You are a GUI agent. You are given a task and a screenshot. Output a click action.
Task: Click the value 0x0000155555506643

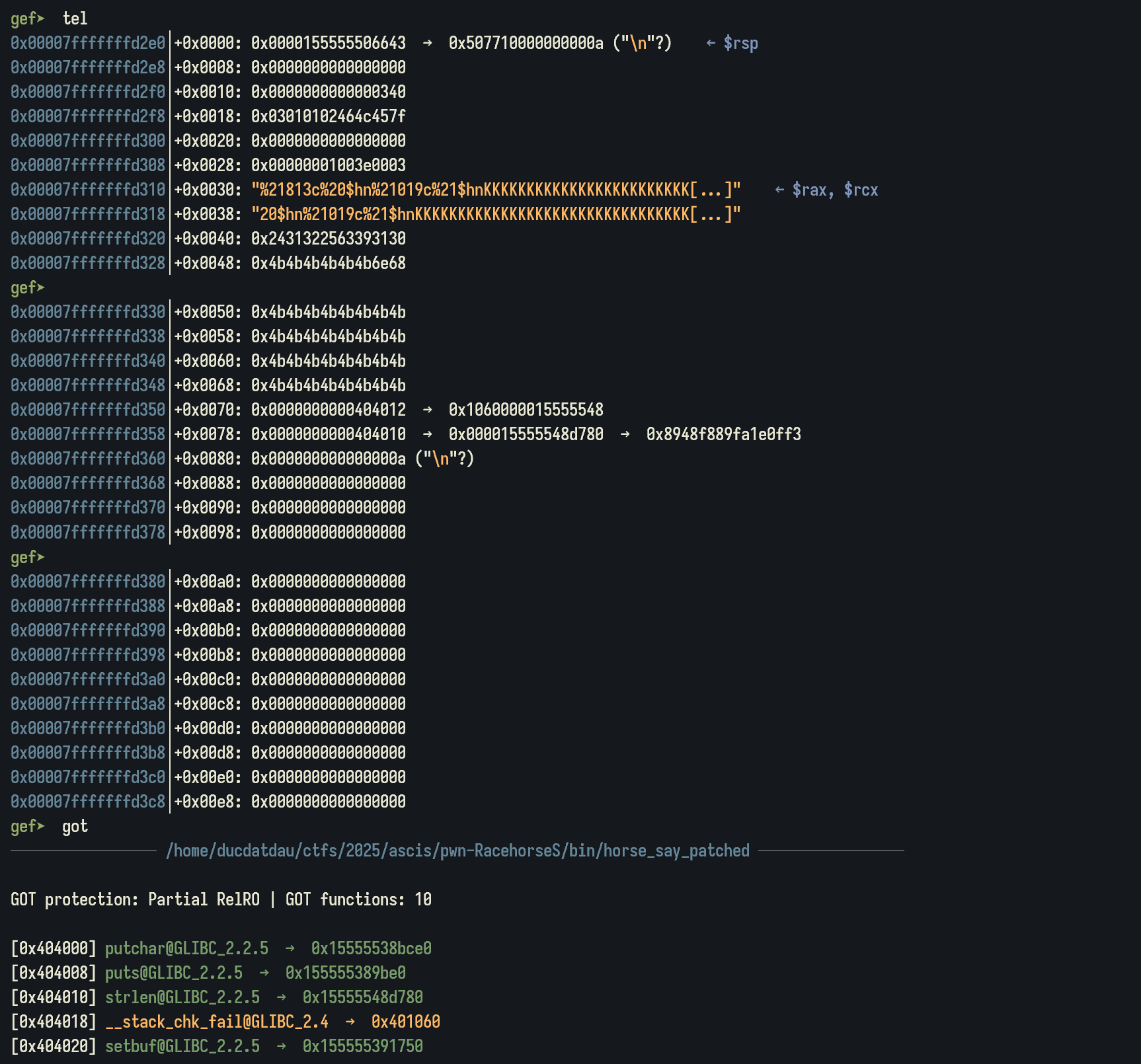329,44
